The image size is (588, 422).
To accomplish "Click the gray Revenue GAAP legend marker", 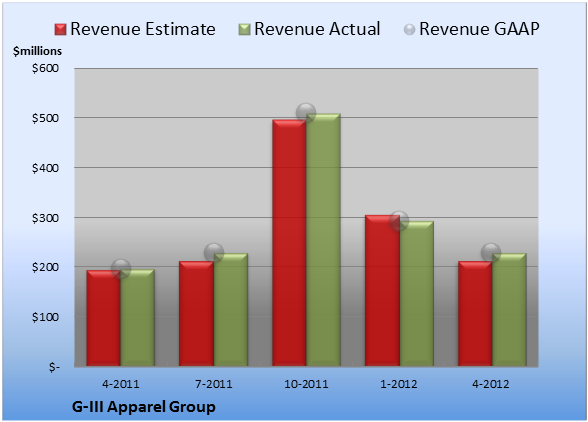I will click(x=410, y=30).
